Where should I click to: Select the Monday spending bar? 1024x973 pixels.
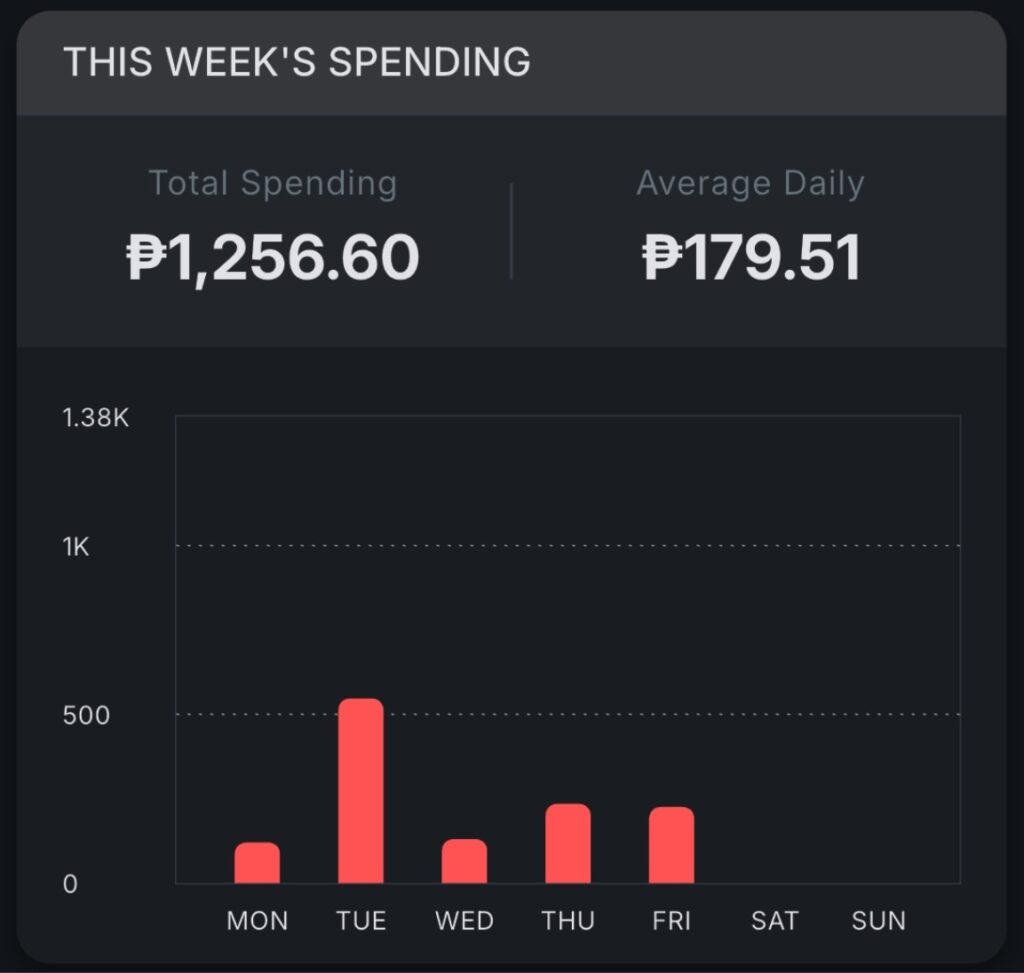(x=257, y=863)
